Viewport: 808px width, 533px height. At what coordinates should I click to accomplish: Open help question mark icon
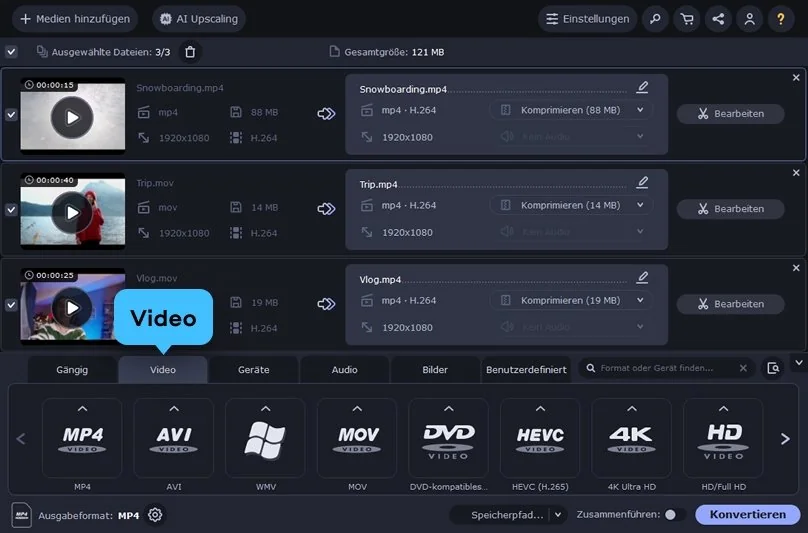click(x=781, y=19)
